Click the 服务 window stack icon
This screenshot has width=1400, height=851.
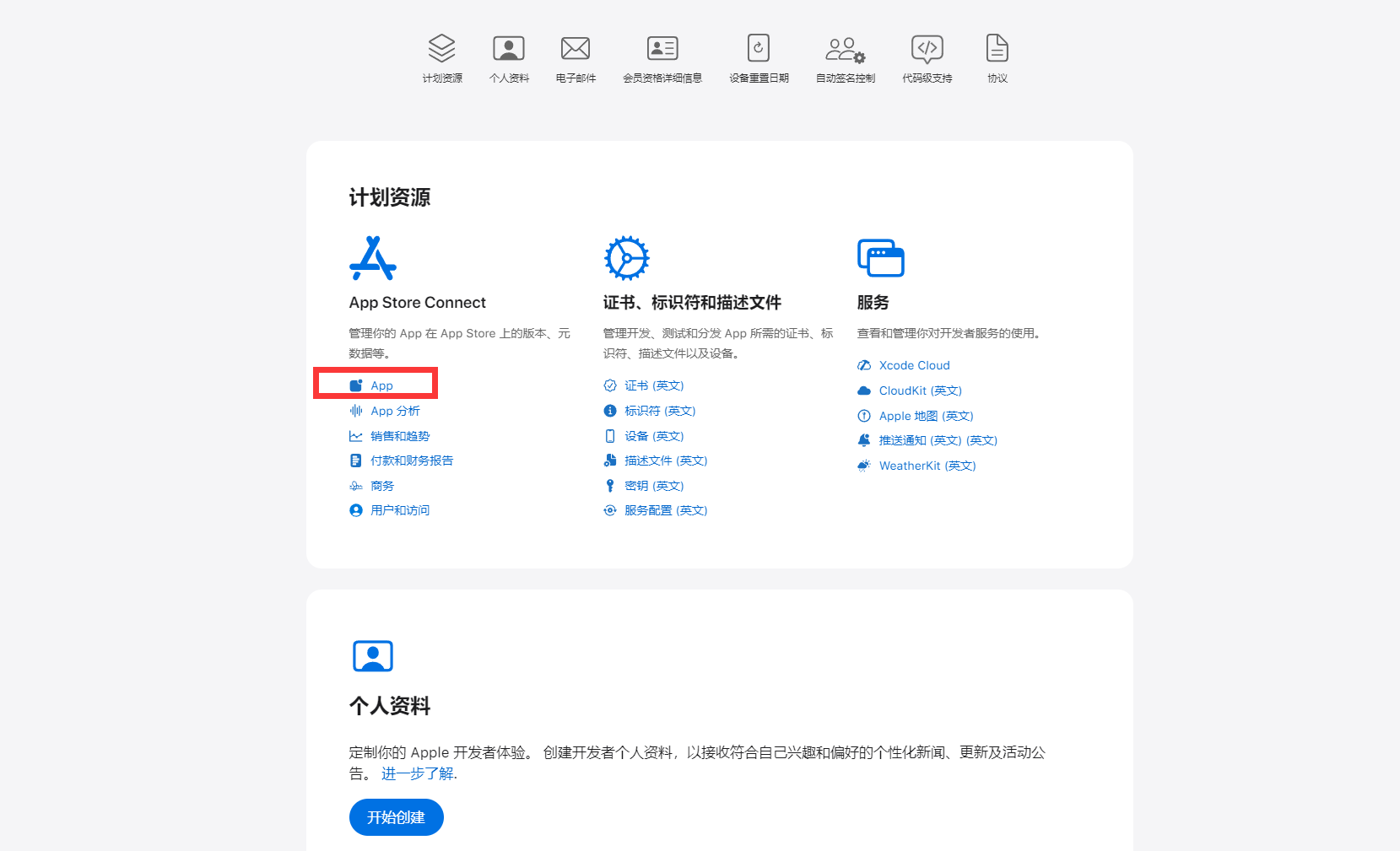pos(881,258)
